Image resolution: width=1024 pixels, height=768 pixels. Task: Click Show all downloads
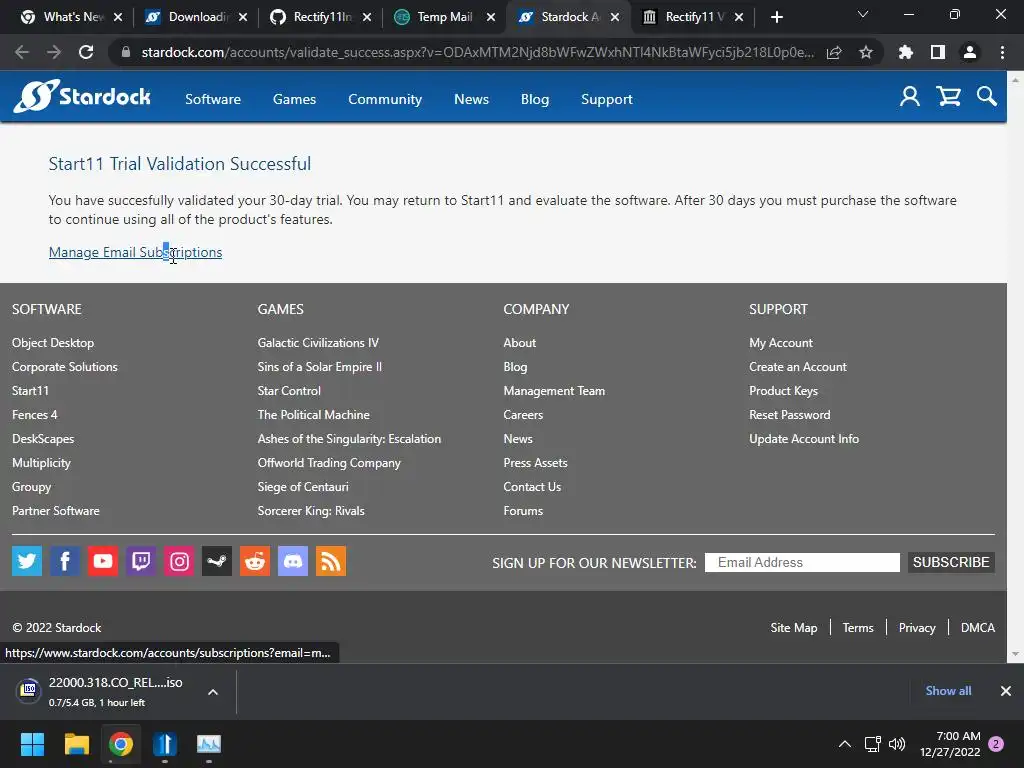click(948, 691)
